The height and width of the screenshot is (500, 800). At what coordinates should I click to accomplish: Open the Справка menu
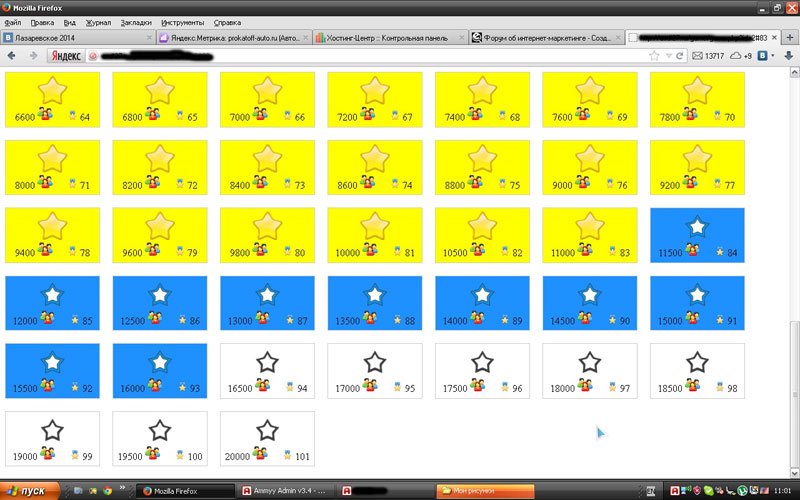pos(227,22)
